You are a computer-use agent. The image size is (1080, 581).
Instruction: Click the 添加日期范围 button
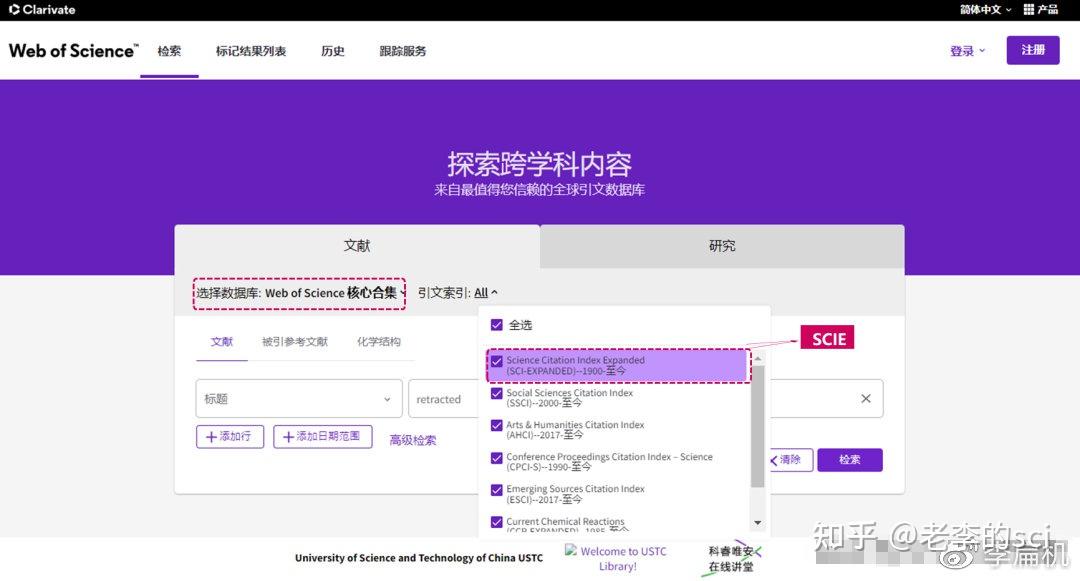[322, 436]
